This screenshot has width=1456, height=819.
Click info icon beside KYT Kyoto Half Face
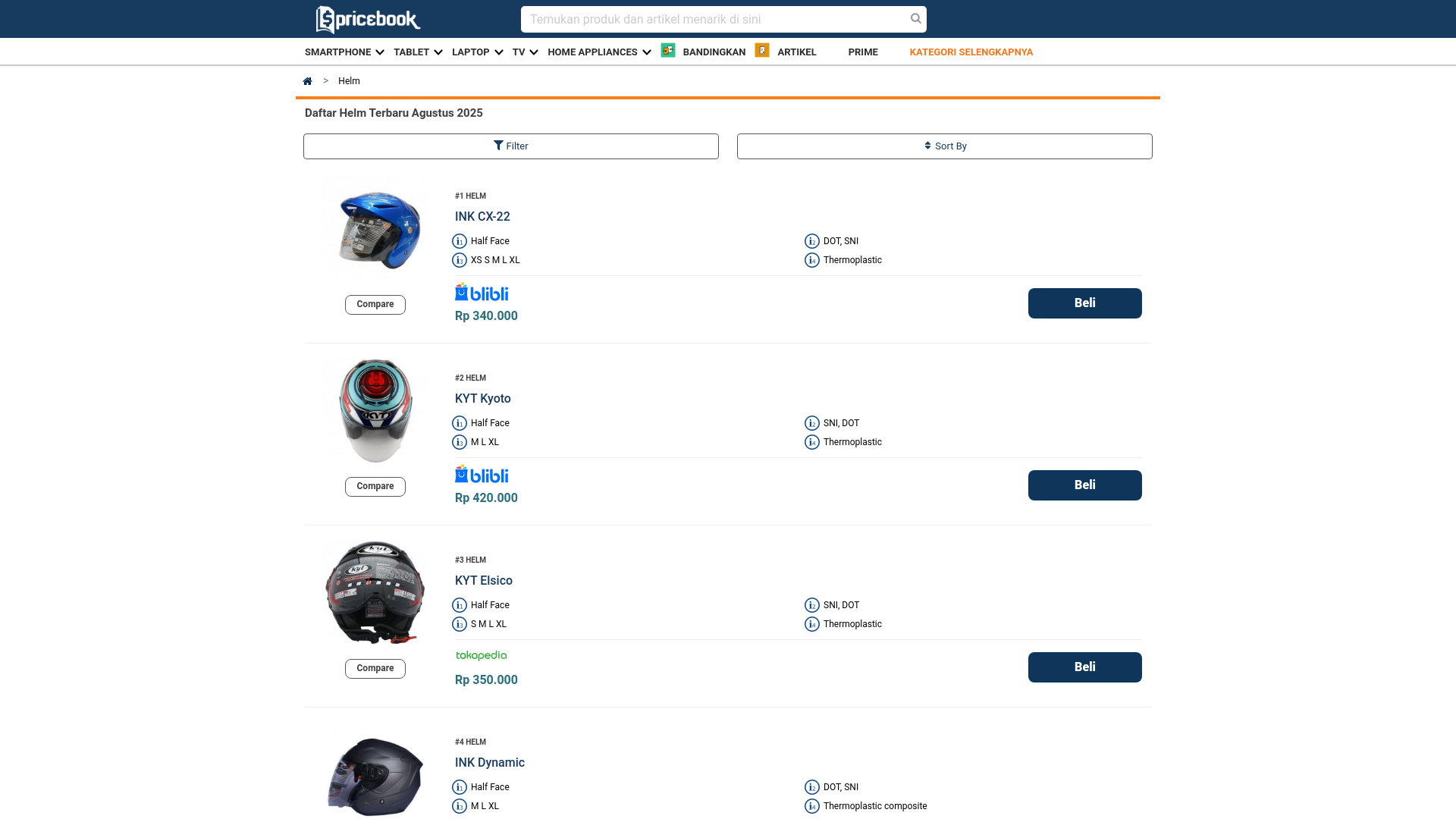460,423
